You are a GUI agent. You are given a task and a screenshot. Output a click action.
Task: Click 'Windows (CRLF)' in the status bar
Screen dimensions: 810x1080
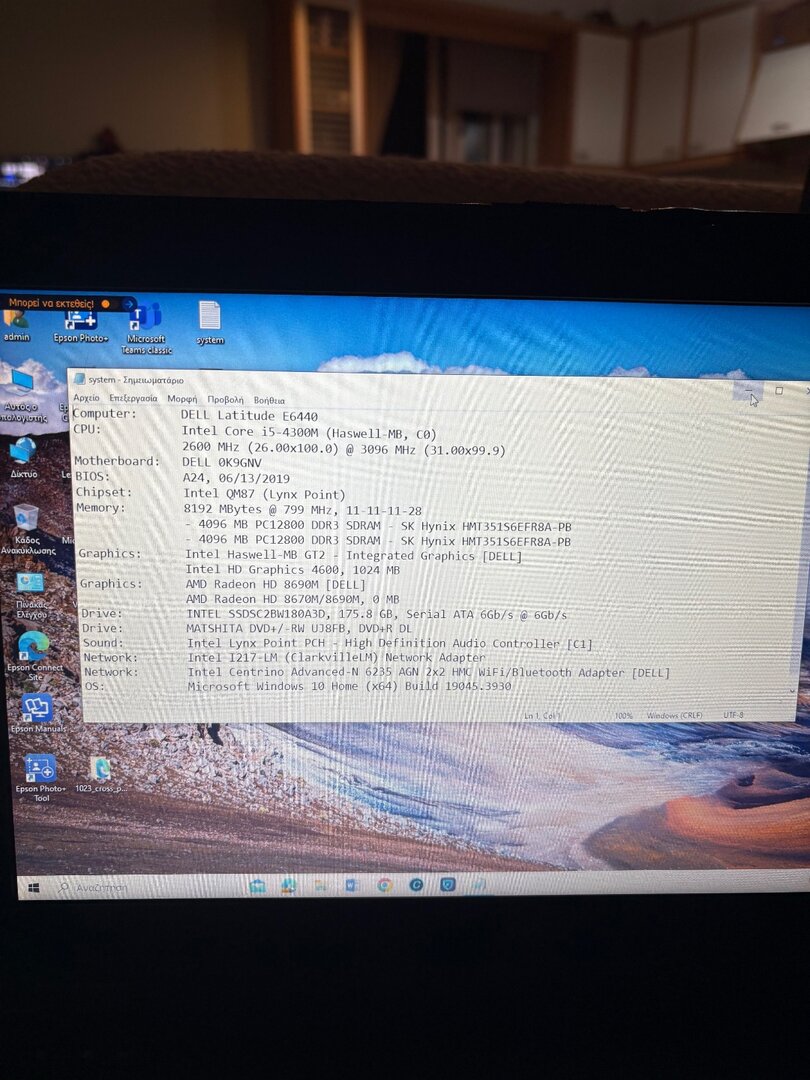click(674, 716)
